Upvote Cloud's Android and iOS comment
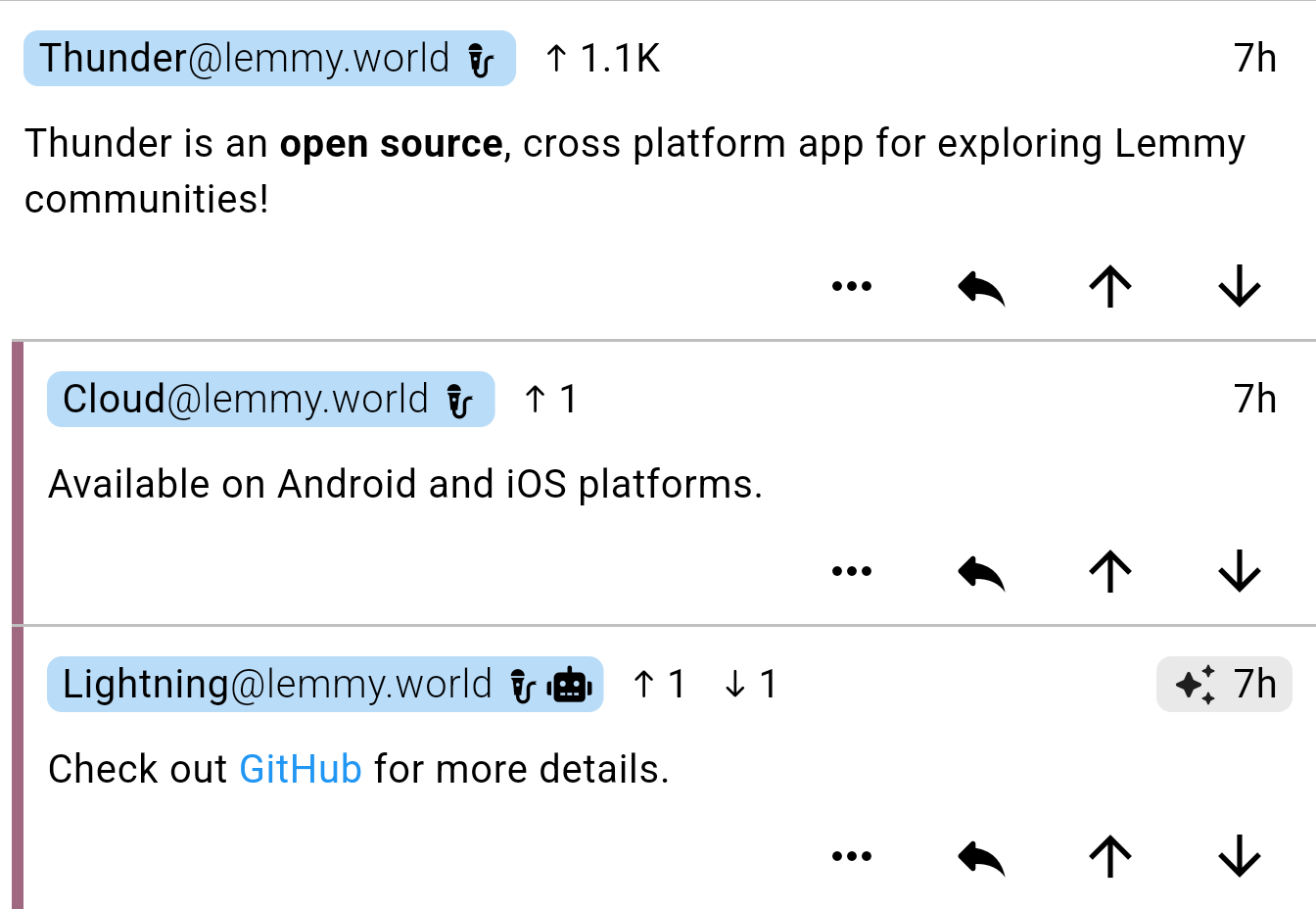Screen dimensions: 1316x909 (1110, 572)
